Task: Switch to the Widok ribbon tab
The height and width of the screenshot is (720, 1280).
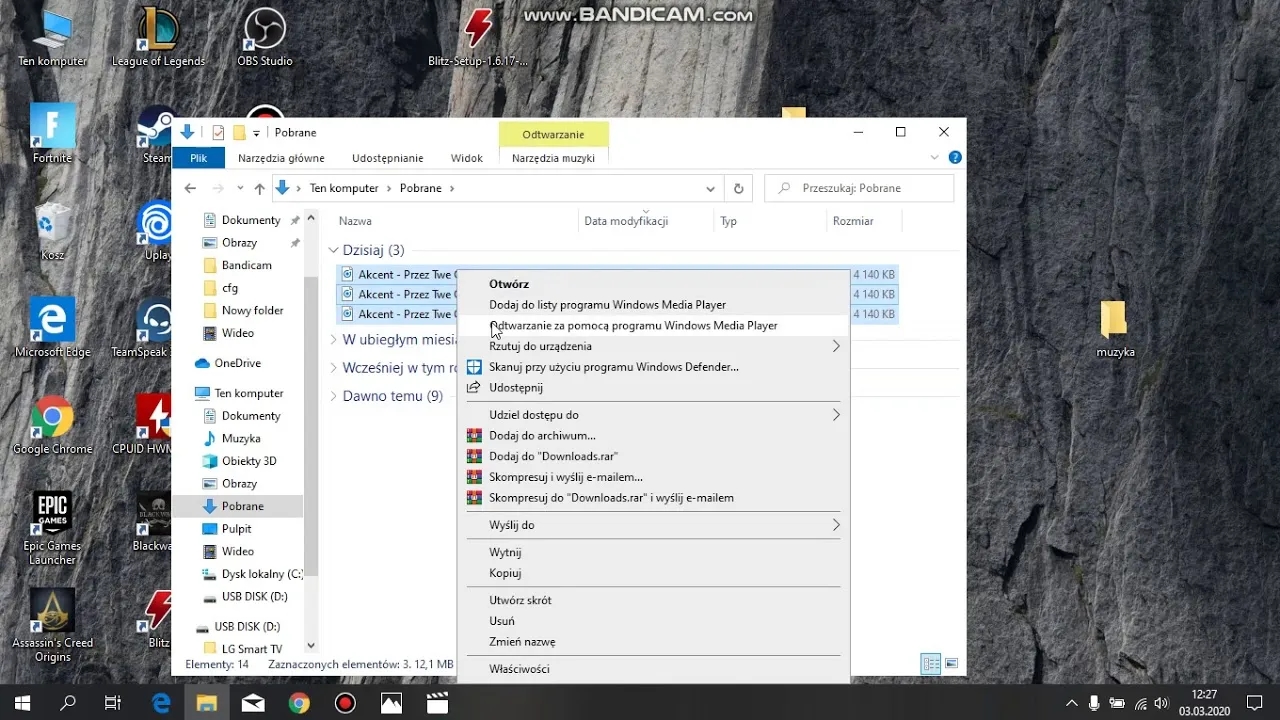Action: (466, 157)
